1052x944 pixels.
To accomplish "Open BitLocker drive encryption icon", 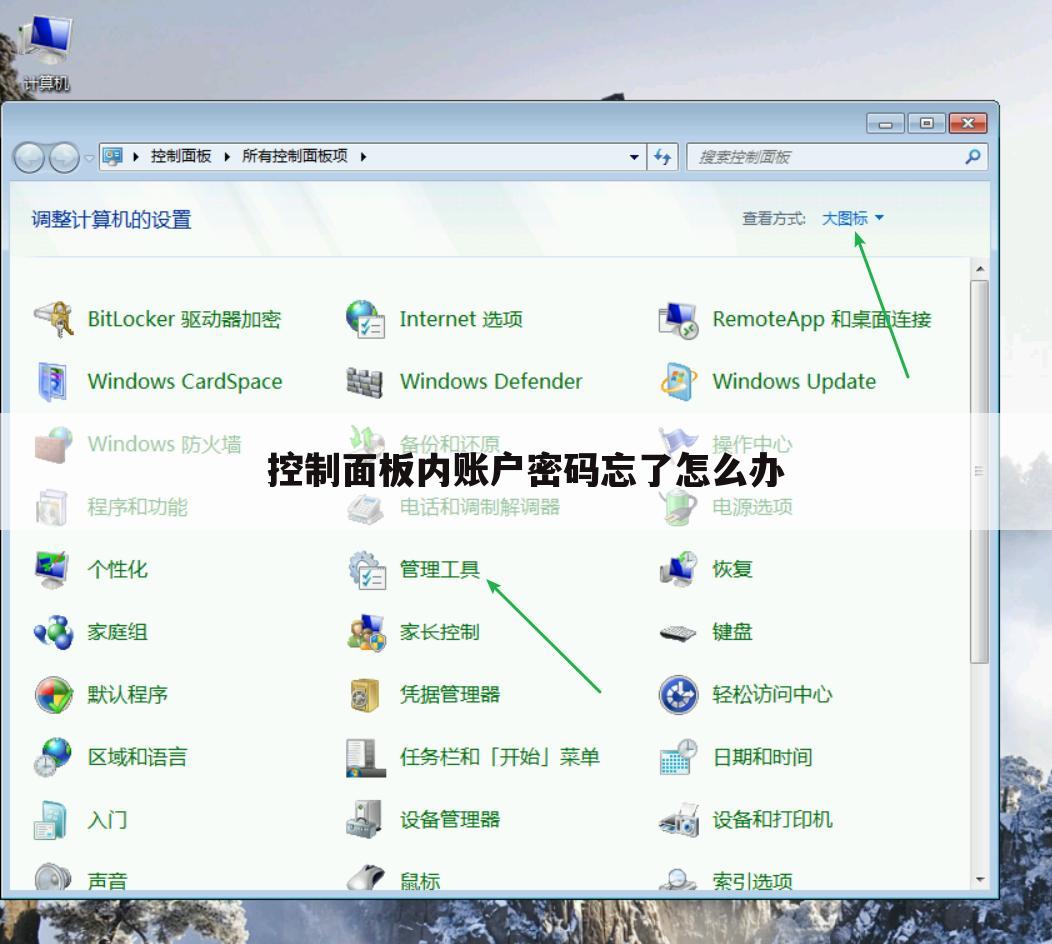I will point(54,319).
